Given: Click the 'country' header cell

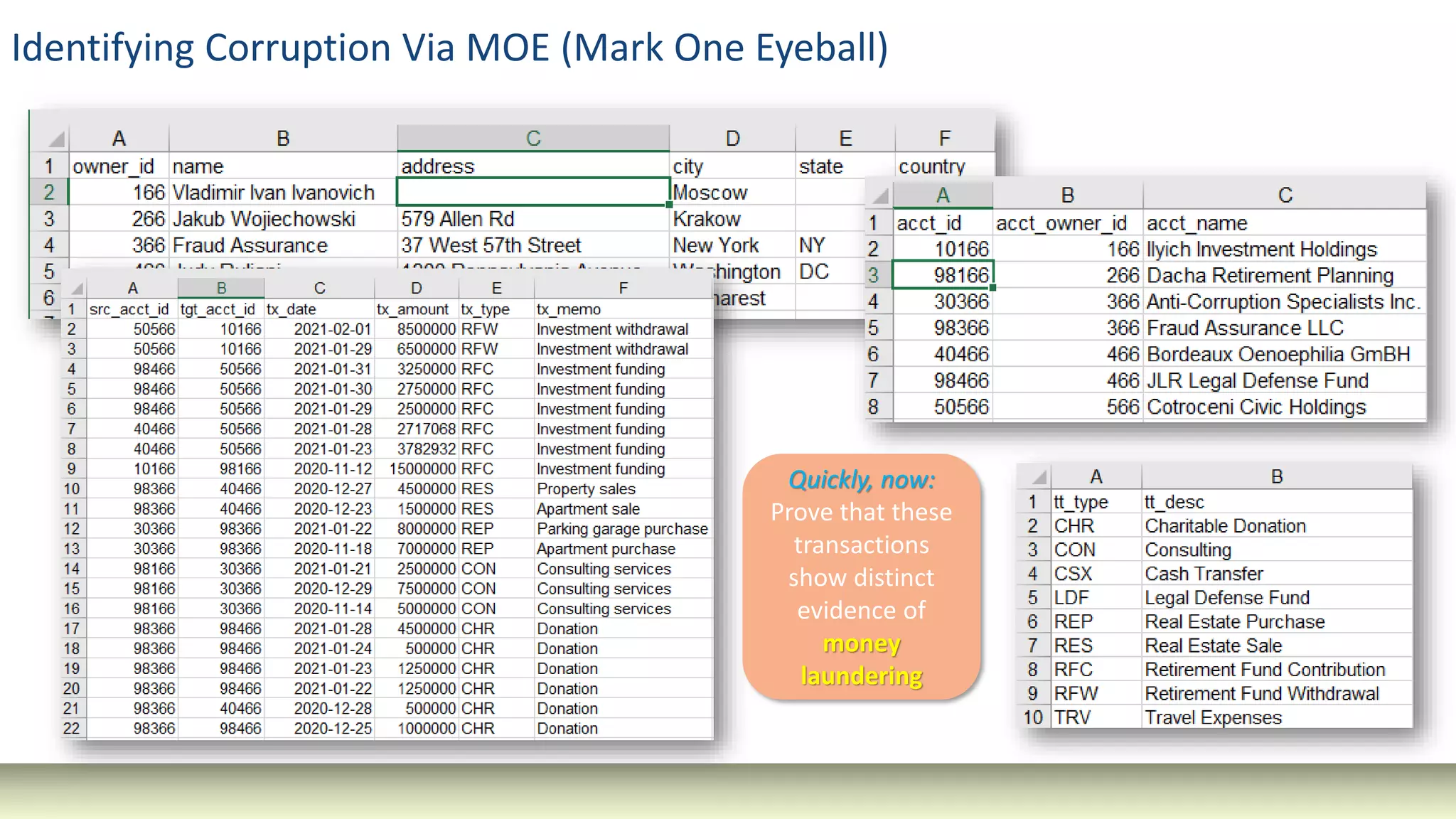Looking at the screenshot, I should click(x=944, y=166).
